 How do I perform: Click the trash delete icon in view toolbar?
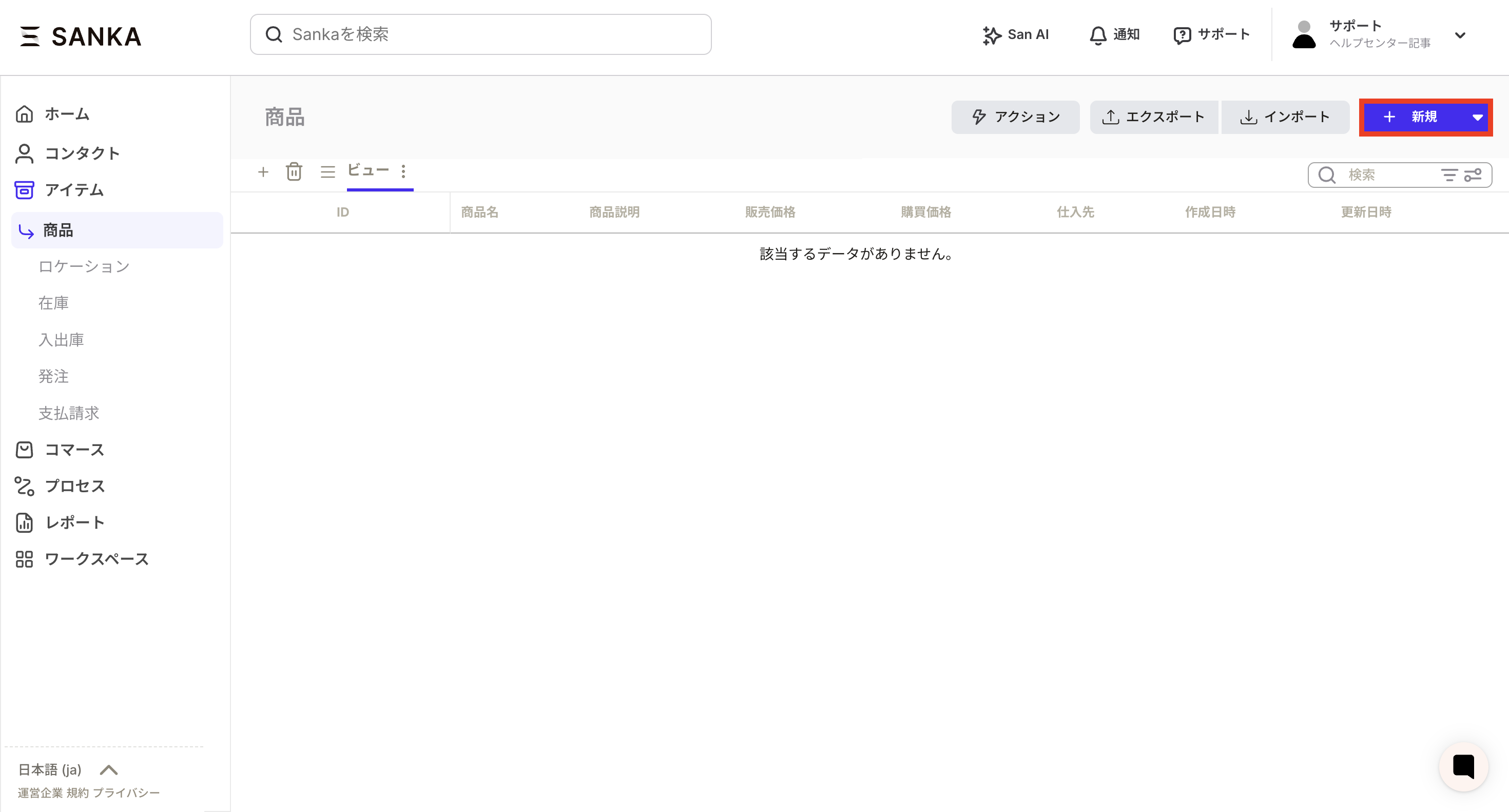(x=294, y=171)
